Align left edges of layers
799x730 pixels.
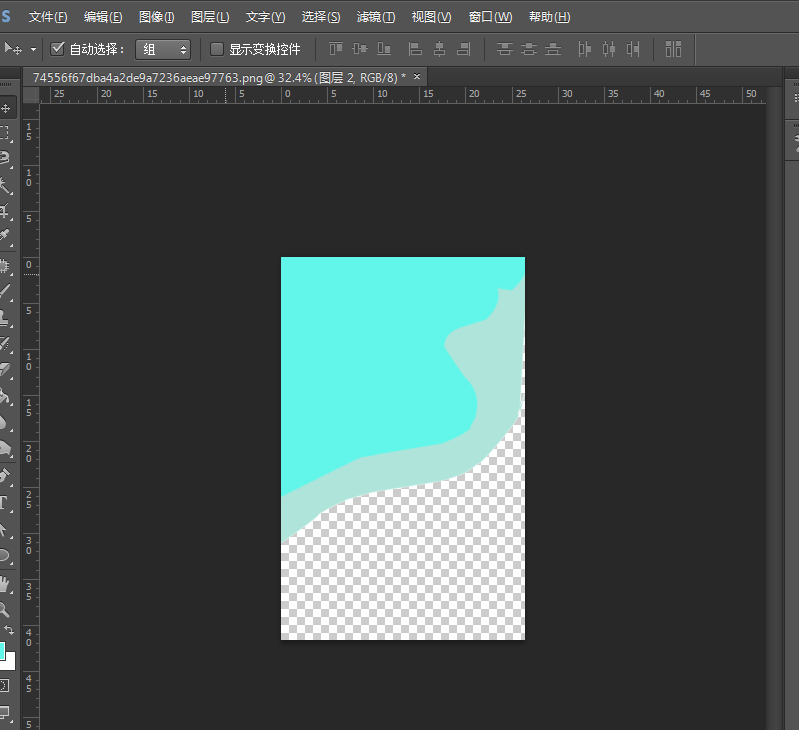click(x=415, y=49)
